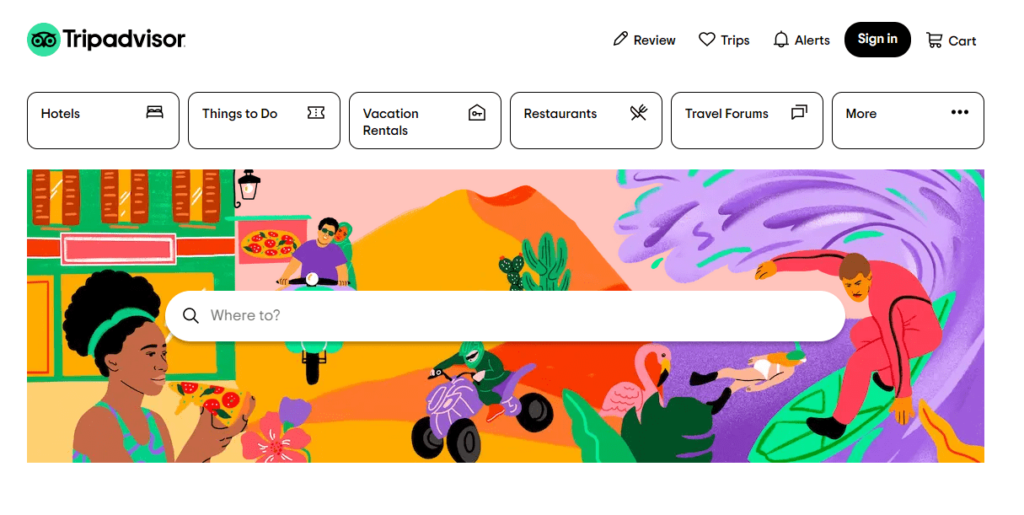Image resolution: width=1024 pixels, height=515 pixels.
Task: Click the chat bubbles Travel Forums icon
Action: [799, 112]
